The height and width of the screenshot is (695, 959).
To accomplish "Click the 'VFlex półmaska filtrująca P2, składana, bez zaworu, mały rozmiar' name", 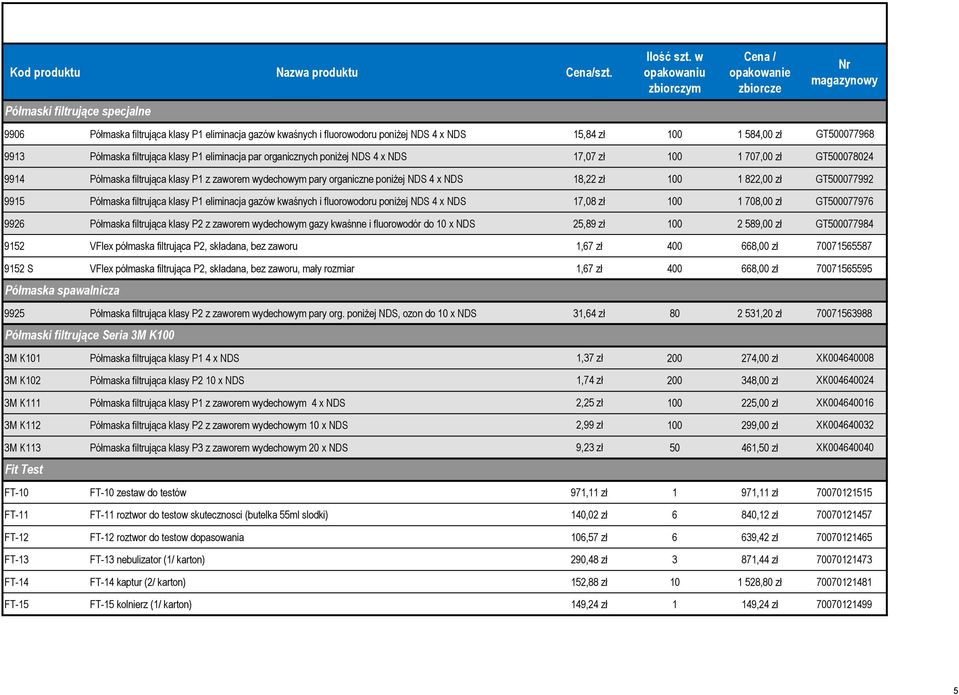I will coord(222,269).
